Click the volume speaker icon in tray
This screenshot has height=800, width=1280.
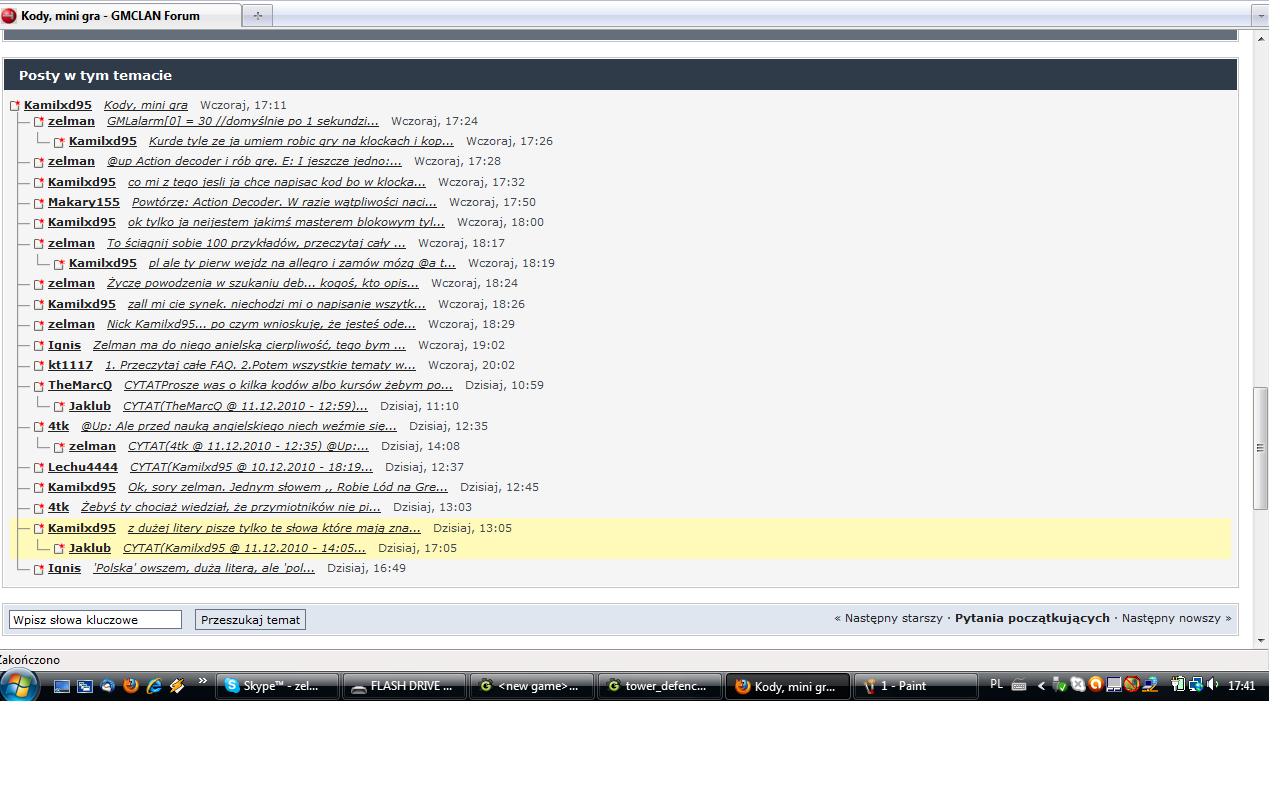pos(1213,685)
